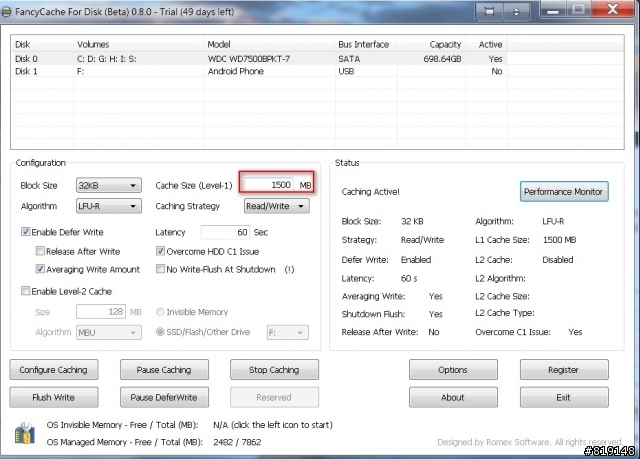Screen dimensions: 640x459
Task: Click the Exit button
Action: (564, 397)
